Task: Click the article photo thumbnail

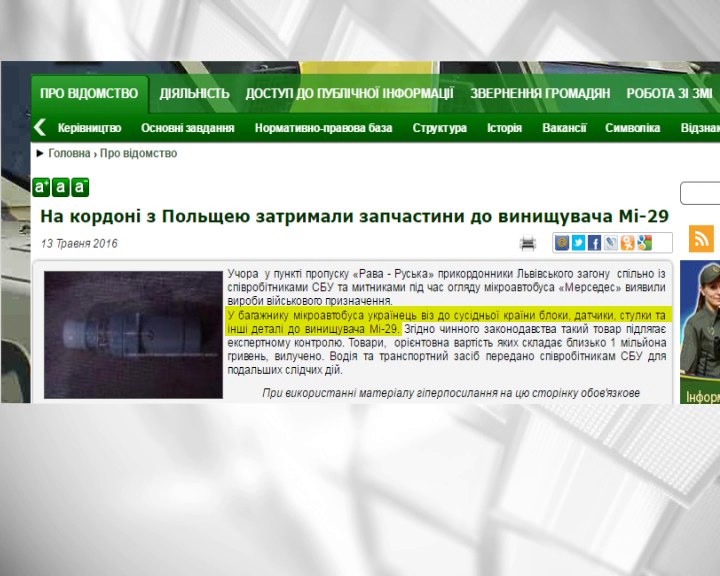Action: pos(132,334)
